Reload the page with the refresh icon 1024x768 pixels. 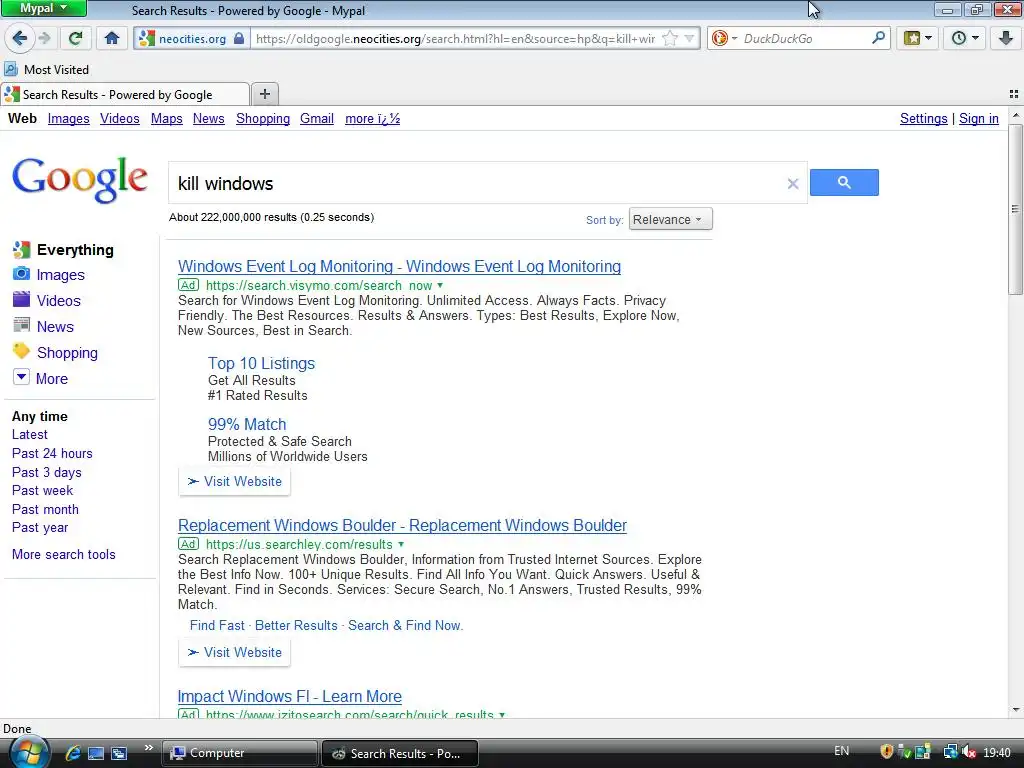pos(76,39)
